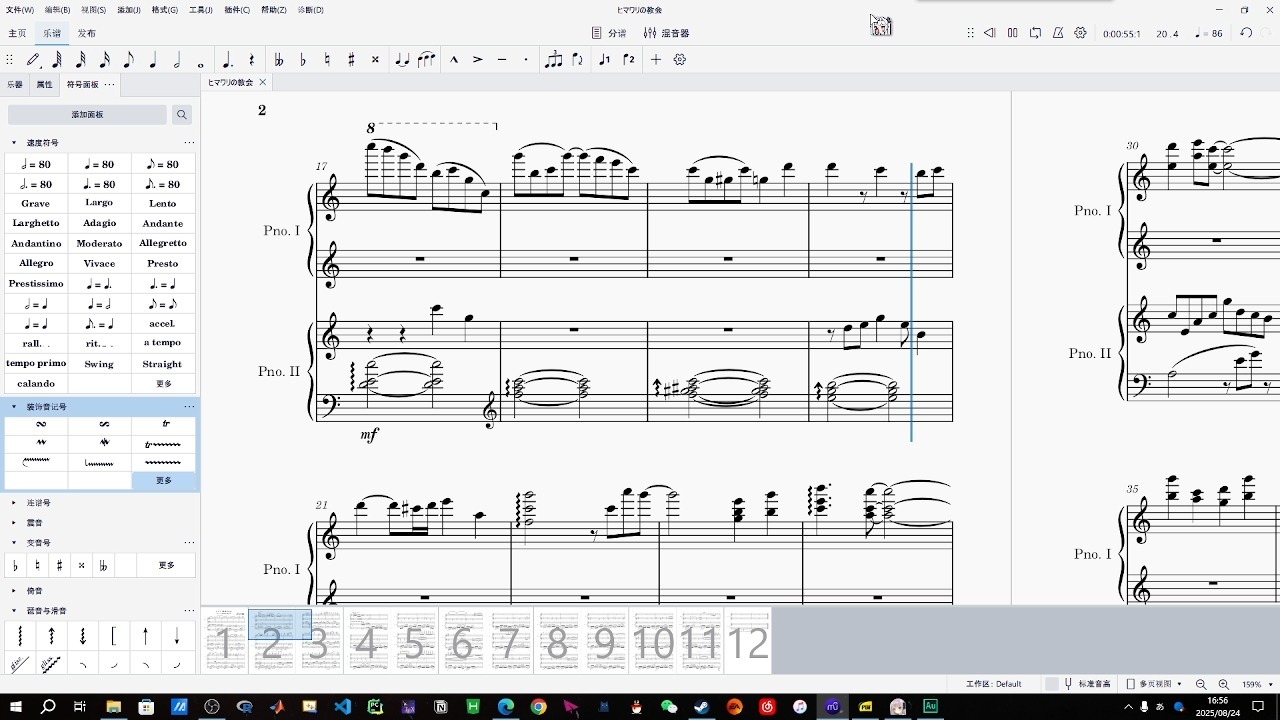
Task: Switch to the 主页 tab
Action: (x=17, y=33)
